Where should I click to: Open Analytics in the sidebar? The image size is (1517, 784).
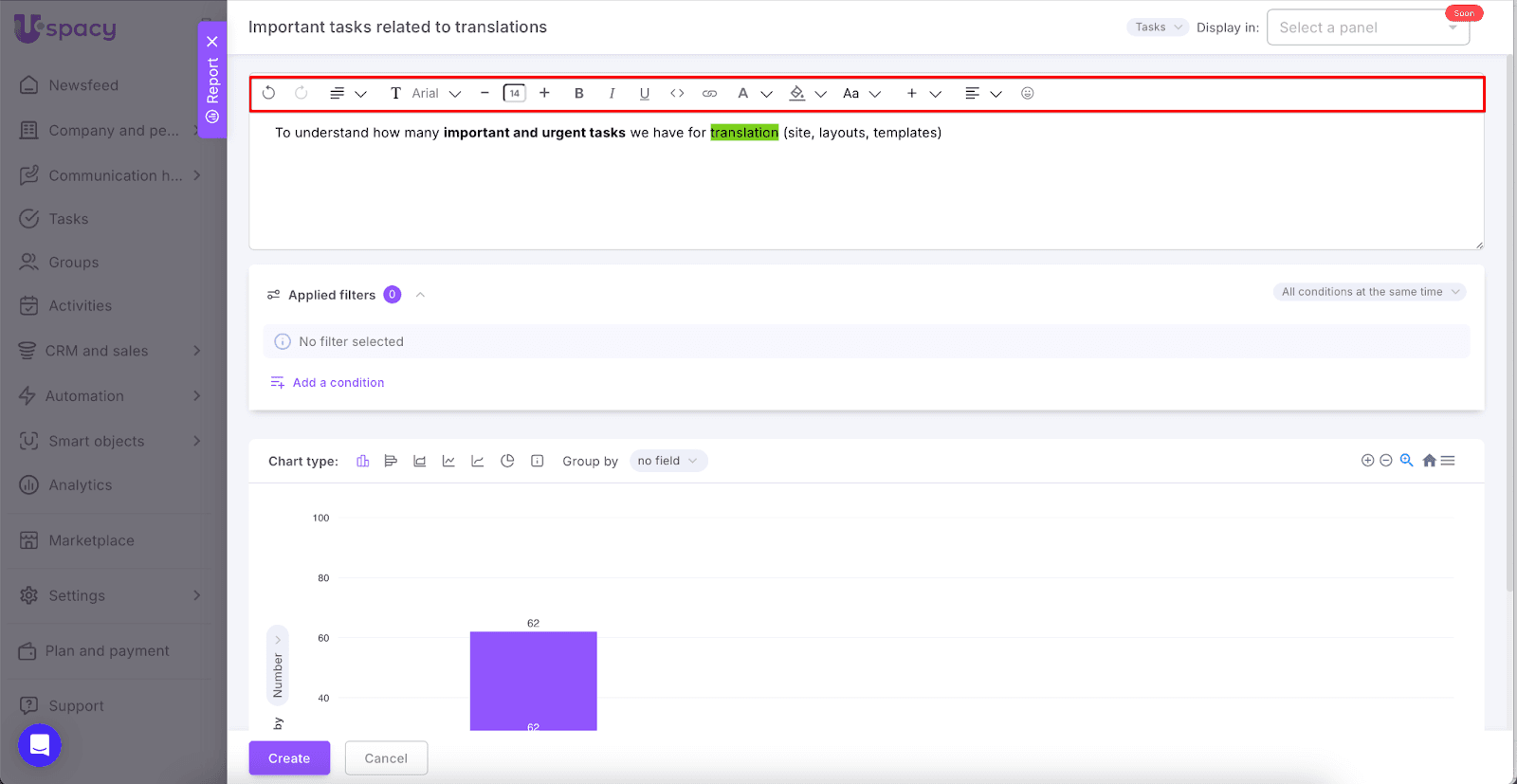tap(81, 485)
